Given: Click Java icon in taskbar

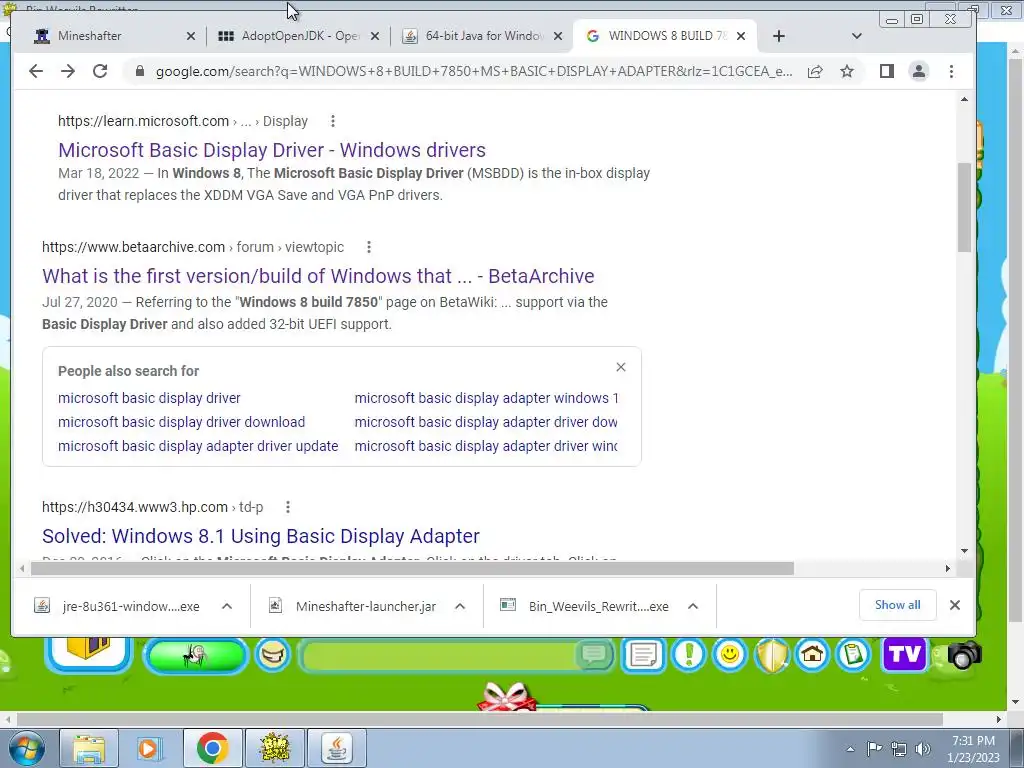Looking at the screenshot, I should click(337, 748).
